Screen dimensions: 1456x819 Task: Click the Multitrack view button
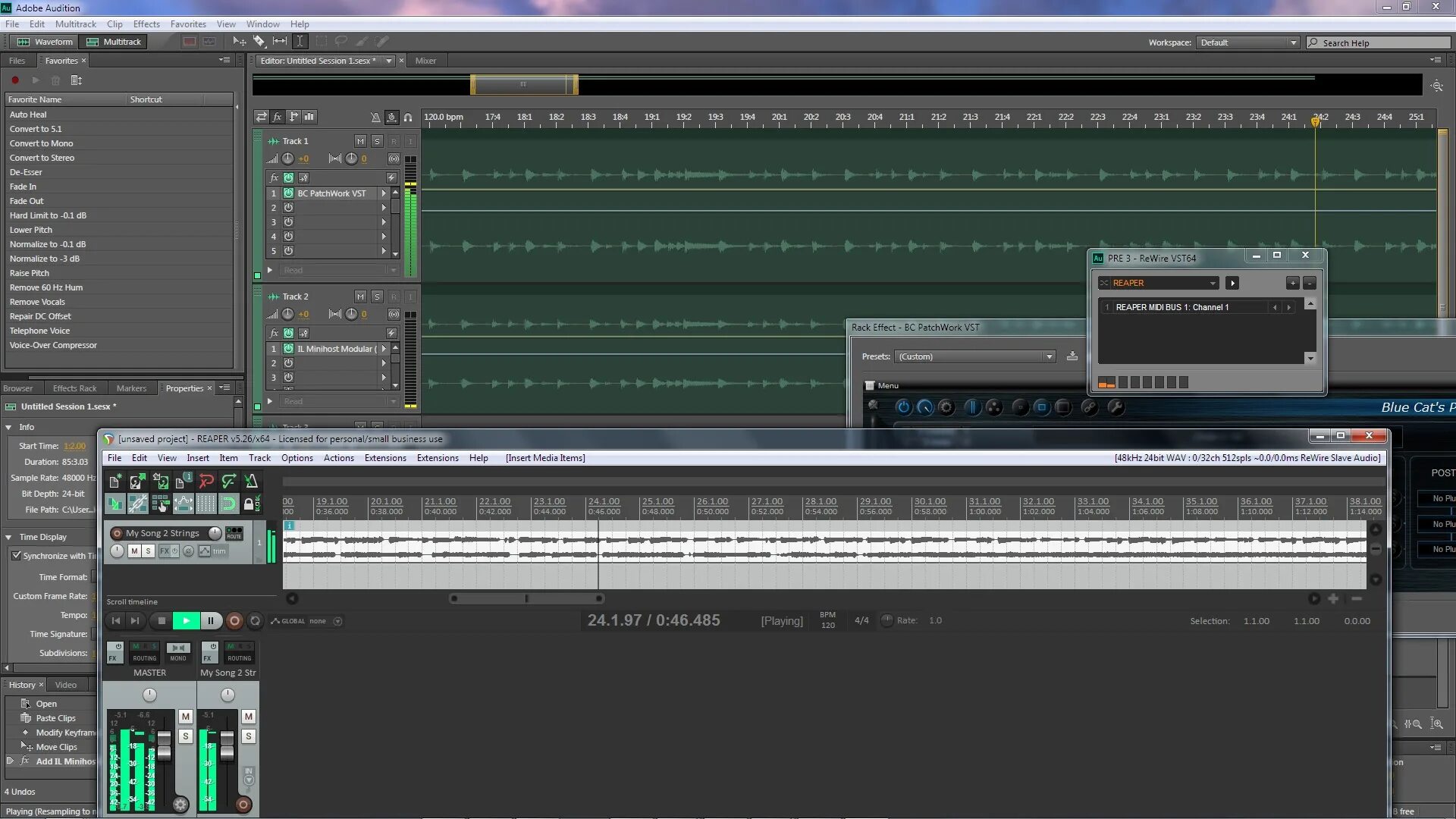(115, 42)
